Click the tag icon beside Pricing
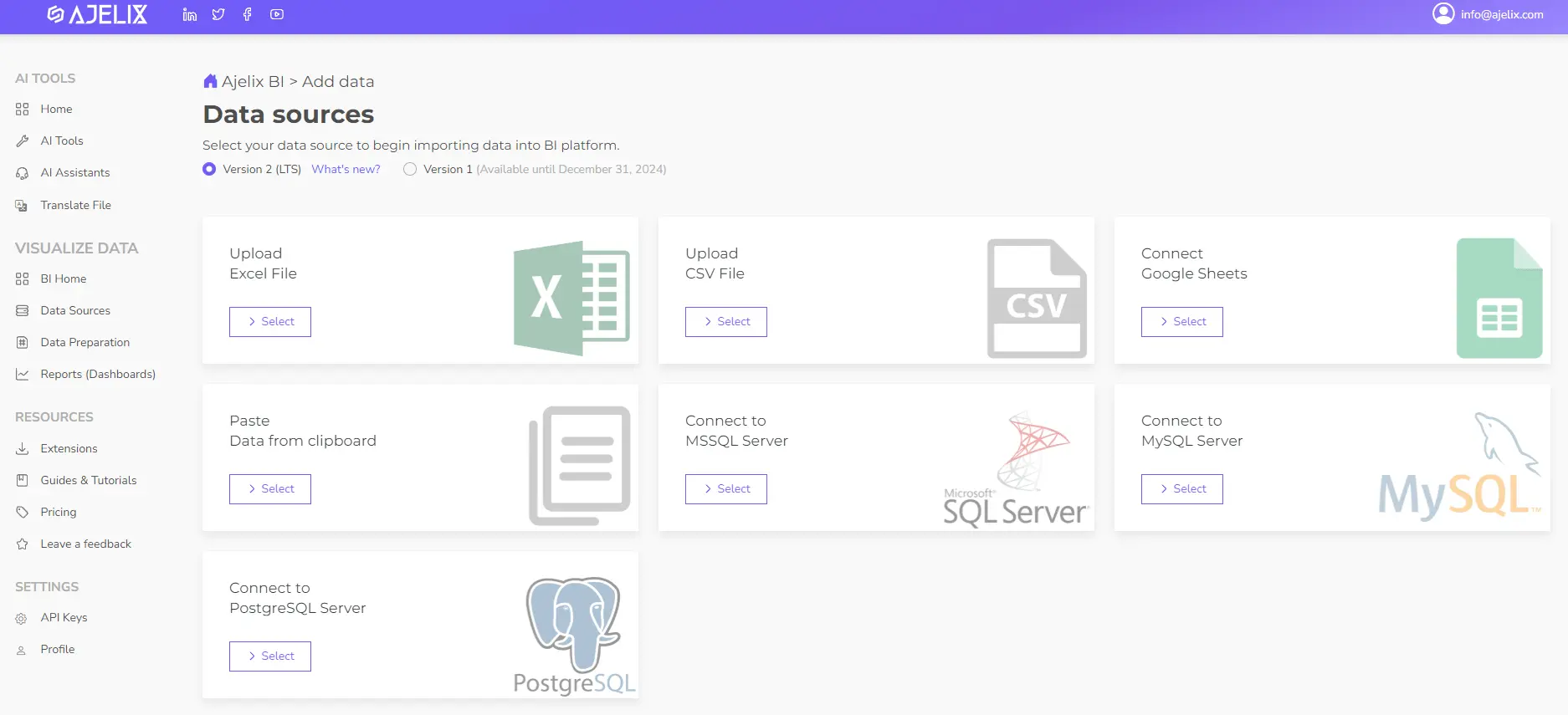The image size is (1568, 715). coord(22,512)
